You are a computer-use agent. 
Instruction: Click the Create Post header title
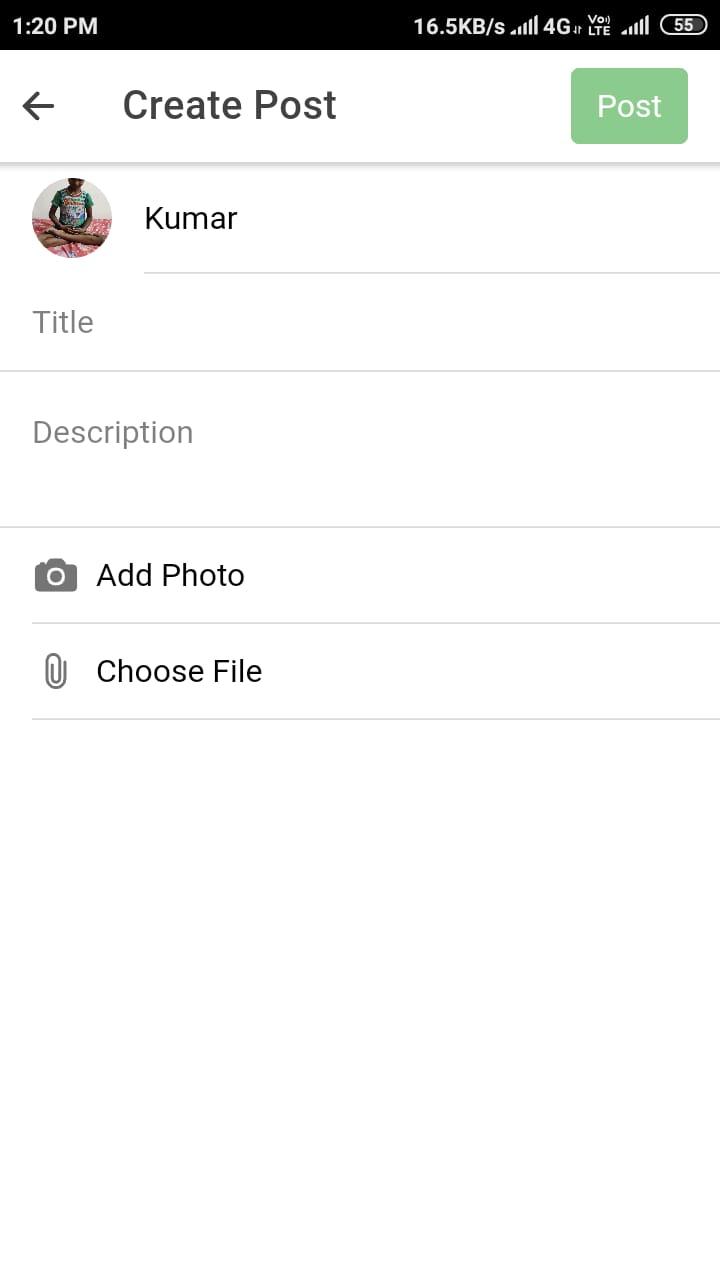pos(229,105)
